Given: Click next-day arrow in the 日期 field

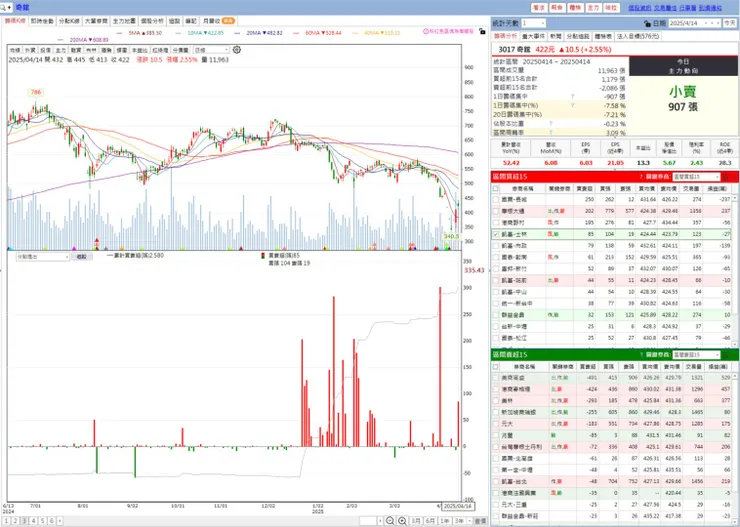Looking at the screenshot, I should [x=717, y=23].
